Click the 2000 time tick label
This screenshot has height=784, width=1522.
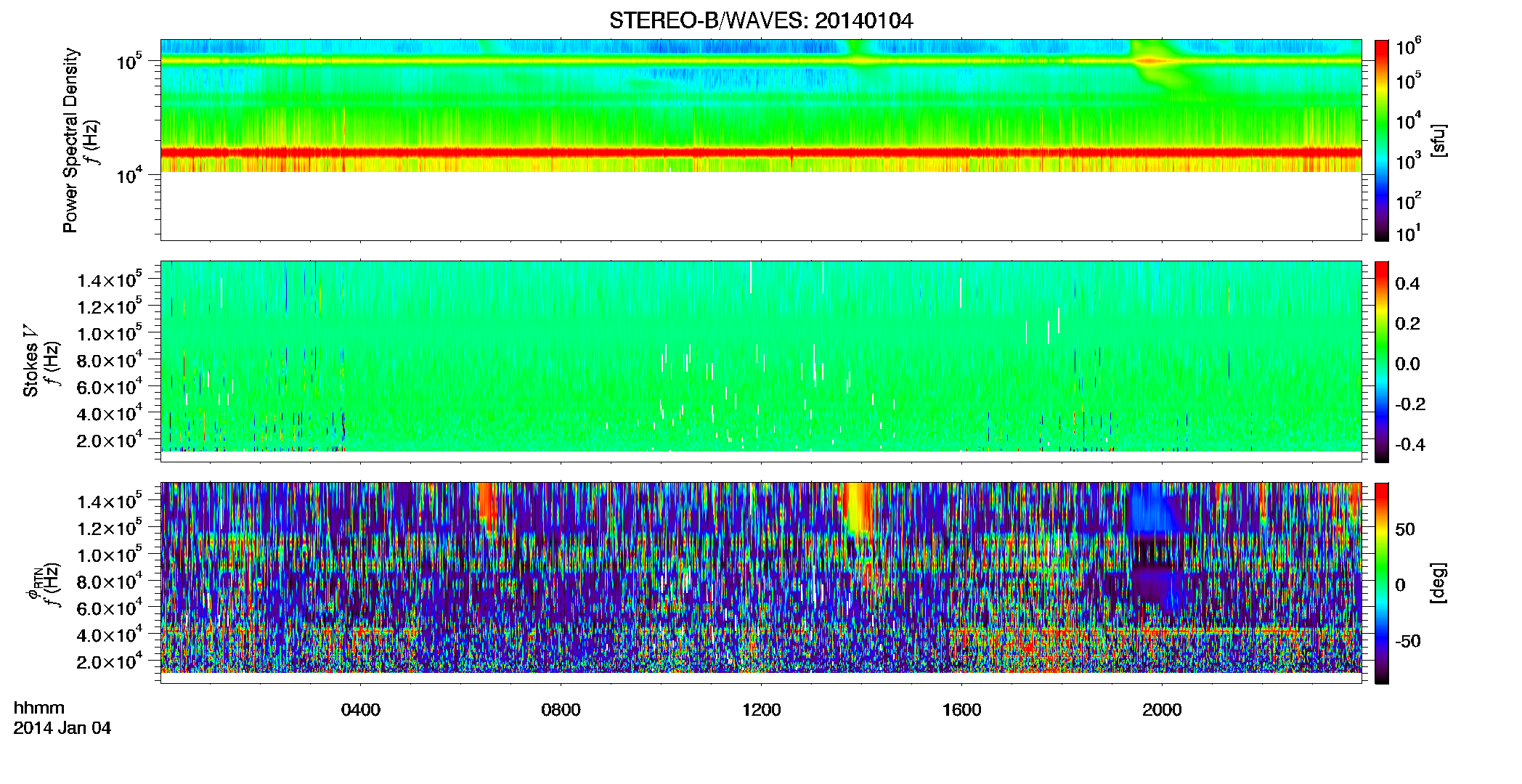(x=1162, y=710)
